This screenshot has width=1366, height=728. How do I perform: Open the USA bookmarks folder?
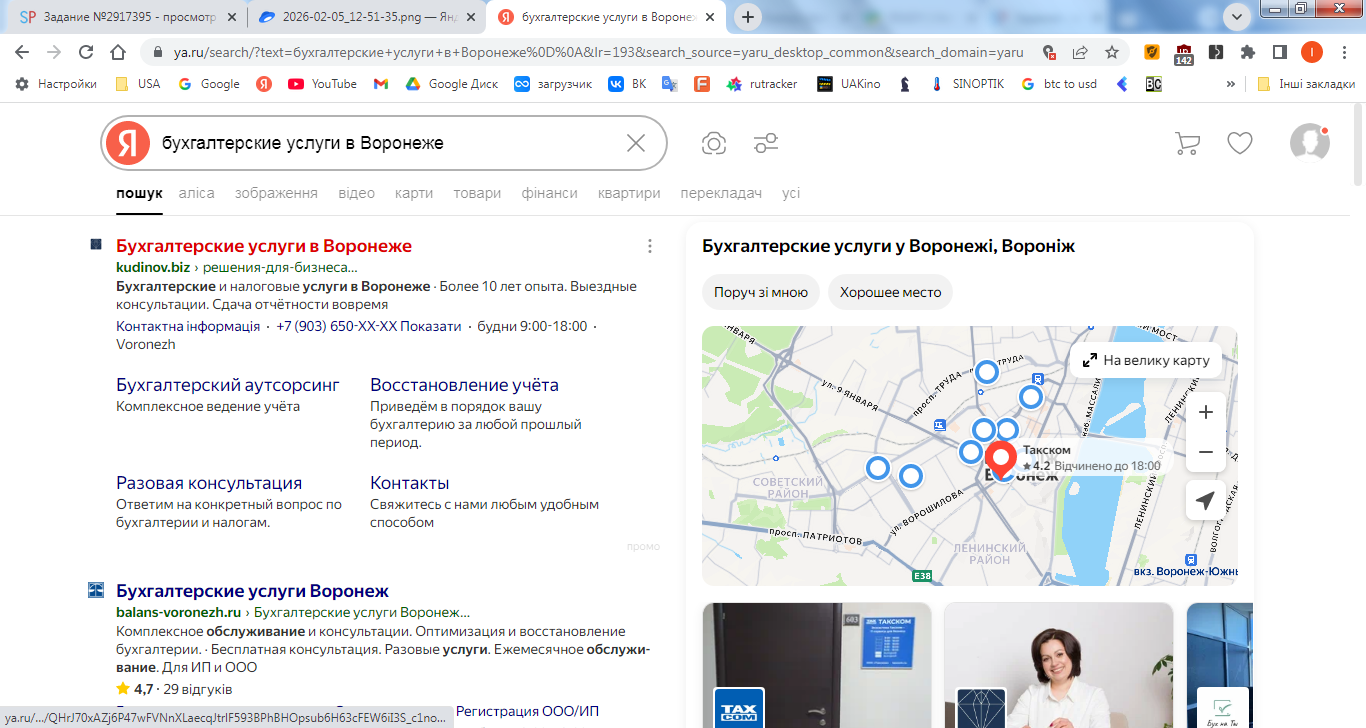coord(137,84)
